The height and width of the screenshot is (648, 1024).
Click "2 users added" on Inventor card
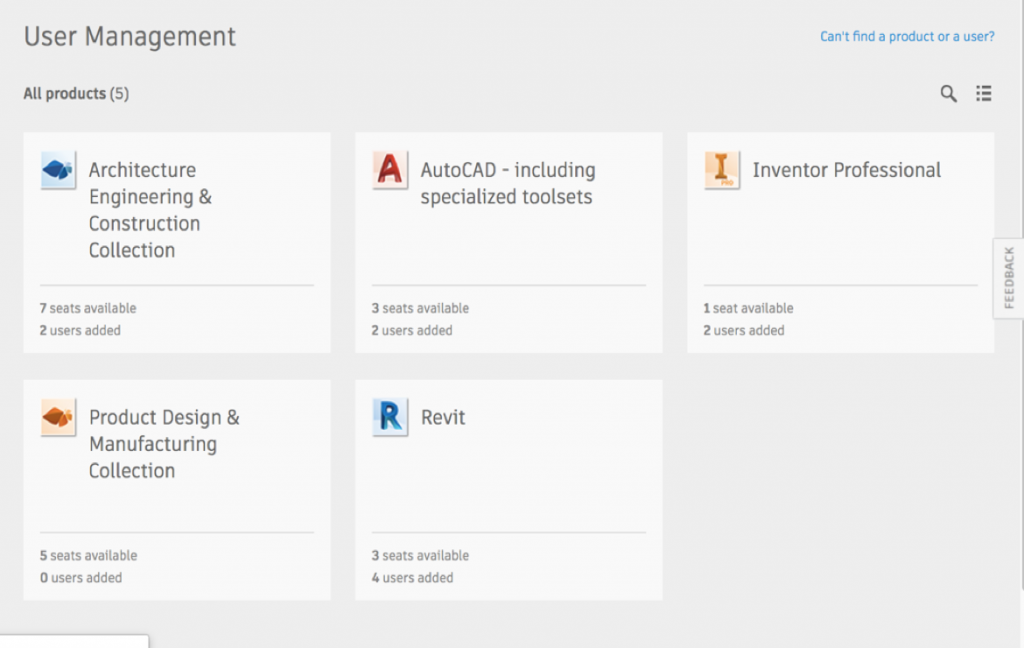point(744,330)
